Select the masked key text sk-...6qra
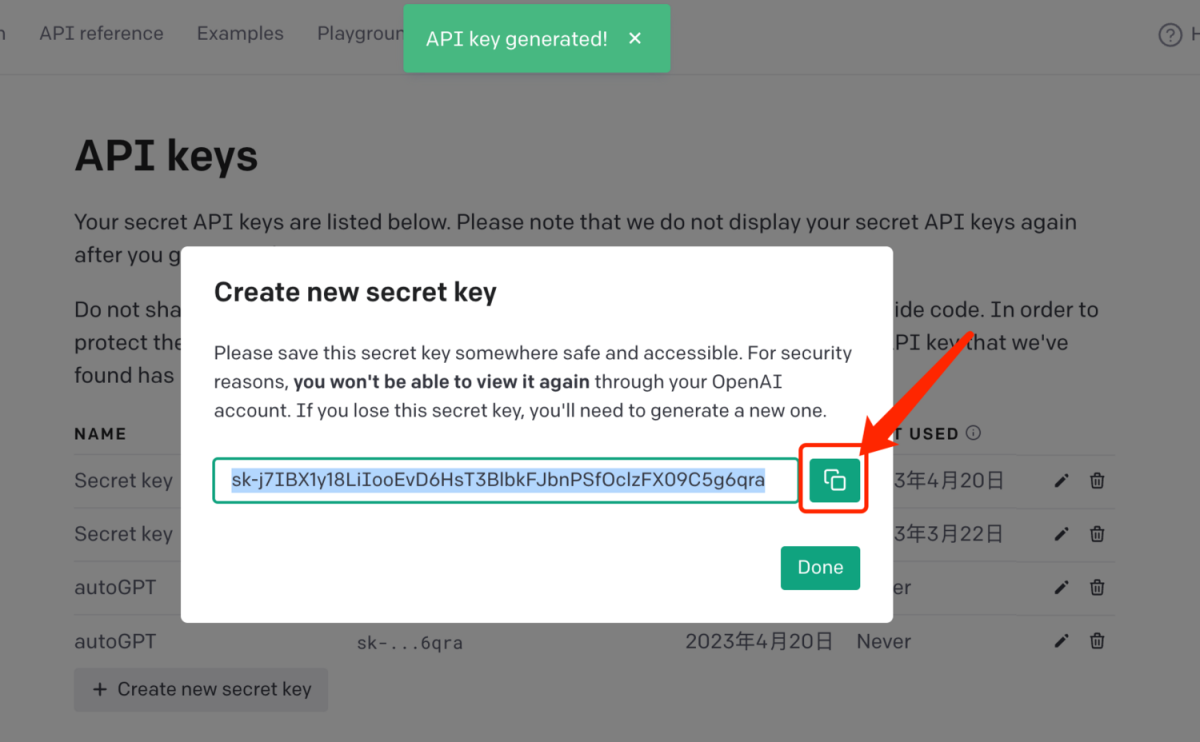 point(410,642)
